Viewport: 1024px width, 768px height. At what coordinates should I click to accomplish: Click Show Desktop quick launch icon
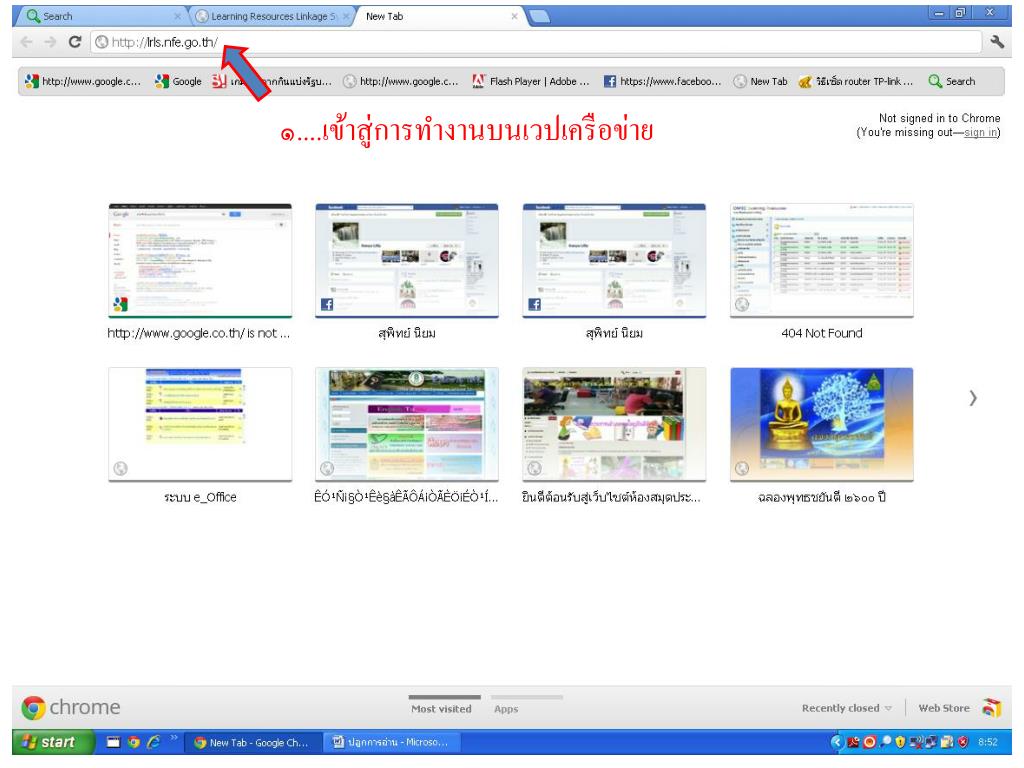(114, 742)
